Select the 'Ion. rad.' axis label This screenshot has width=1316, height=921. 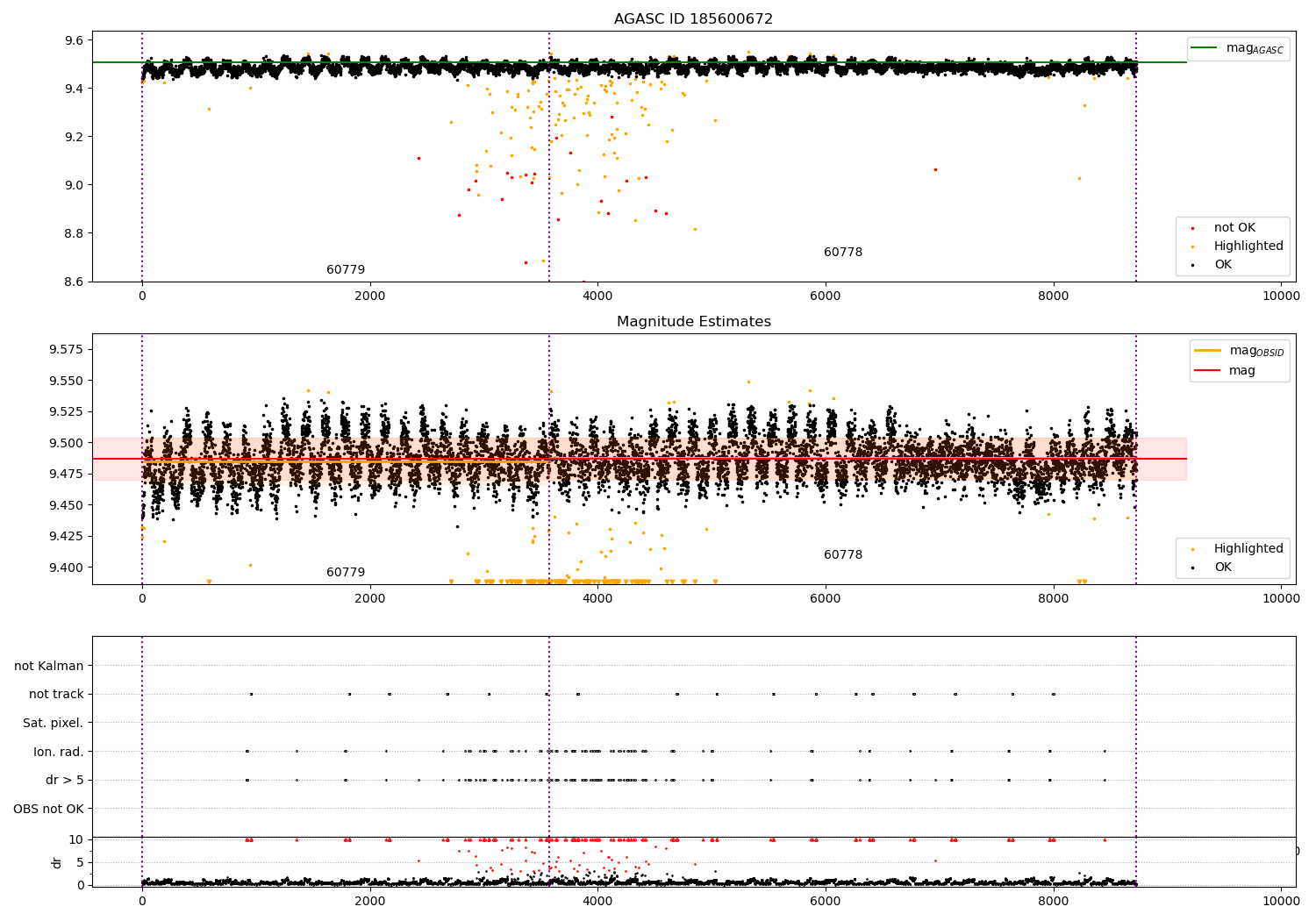click(x=59, y=752)
